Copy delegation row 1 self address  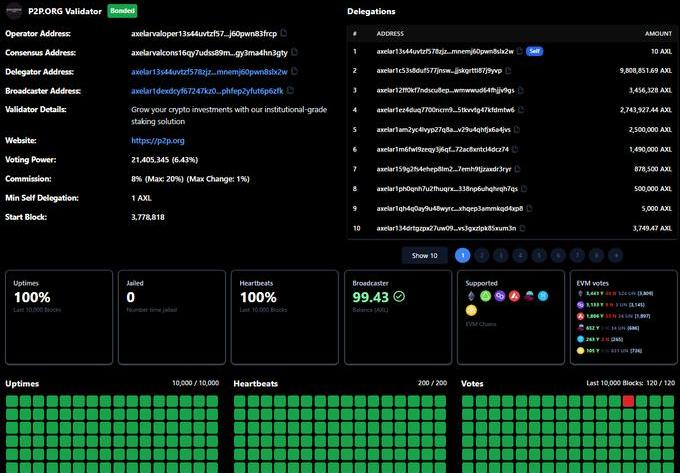coord(520,51)
